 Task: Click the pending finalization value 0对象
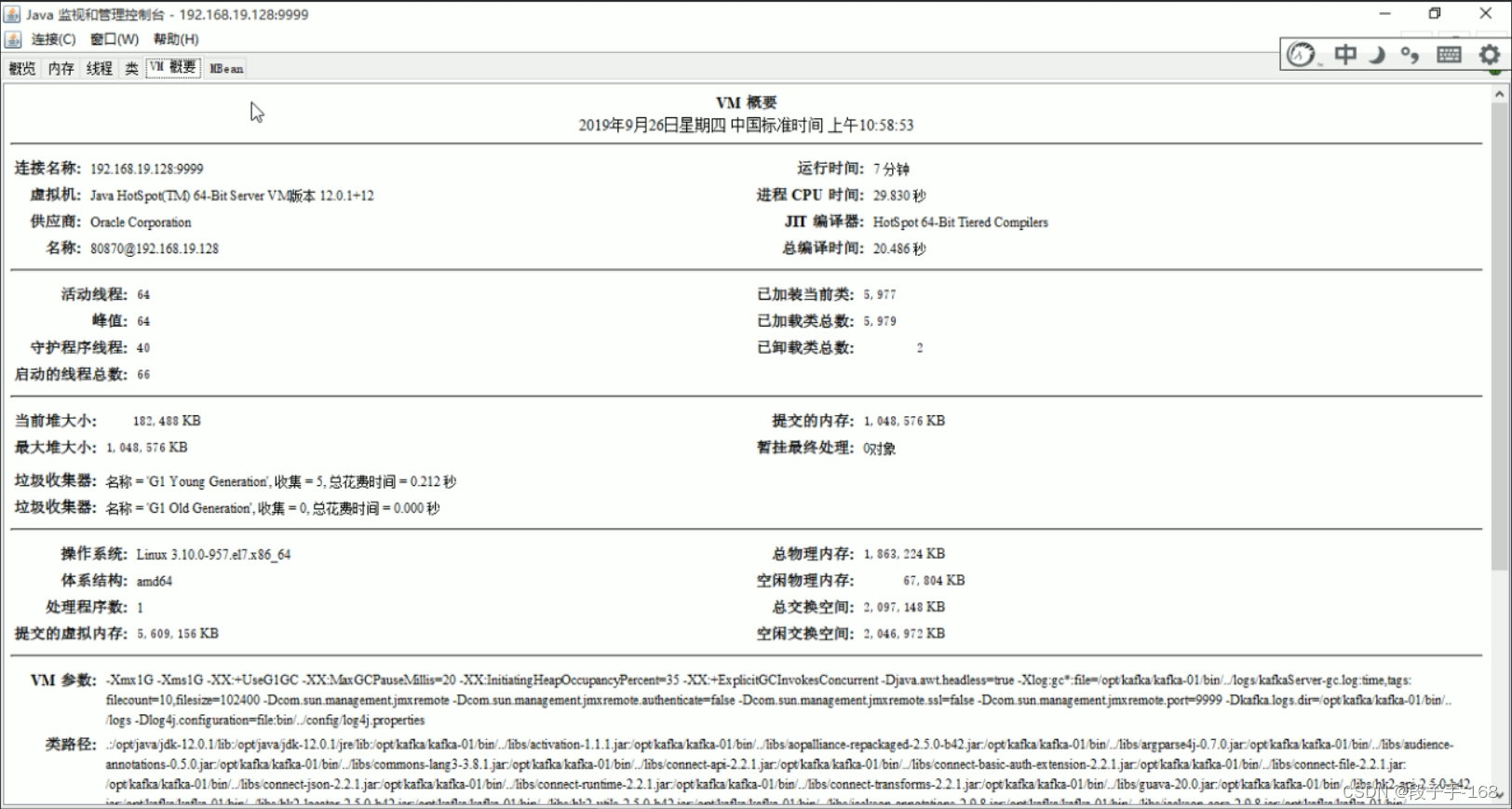[879, 448]
